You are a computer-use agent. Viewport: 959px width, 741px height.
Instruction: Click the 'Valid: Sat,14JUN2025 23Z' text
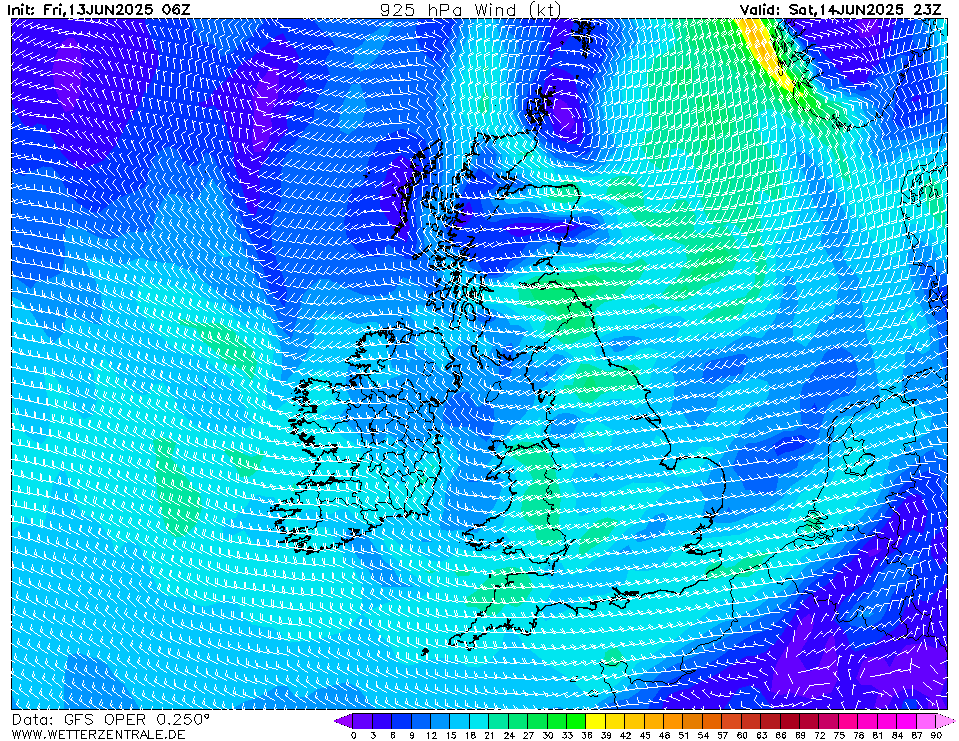[x=840, y=9]
